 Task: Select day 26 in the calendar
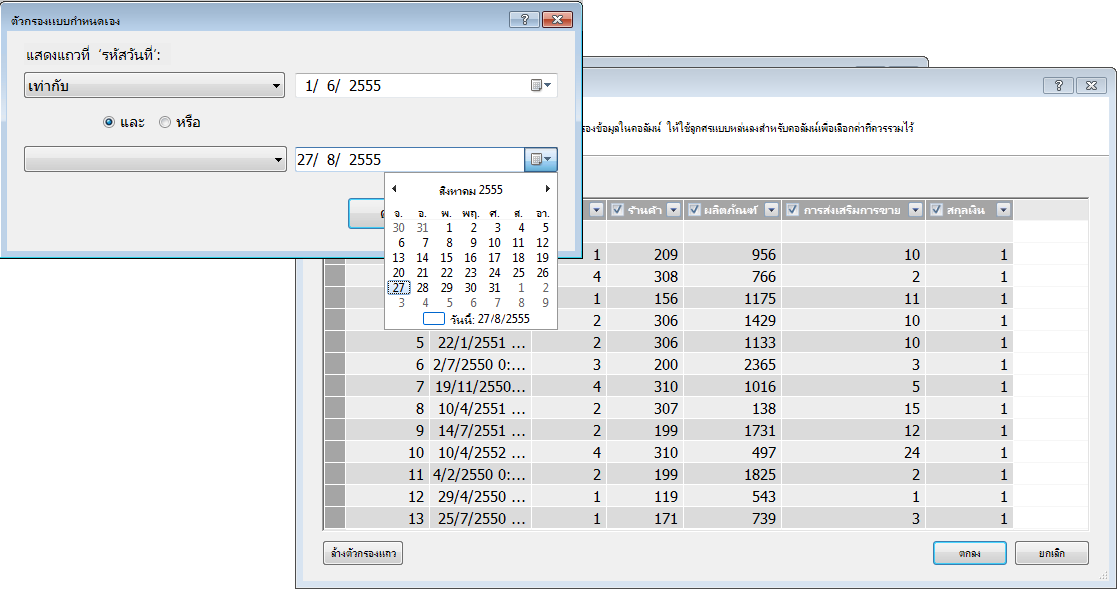[x=542, y=273]
